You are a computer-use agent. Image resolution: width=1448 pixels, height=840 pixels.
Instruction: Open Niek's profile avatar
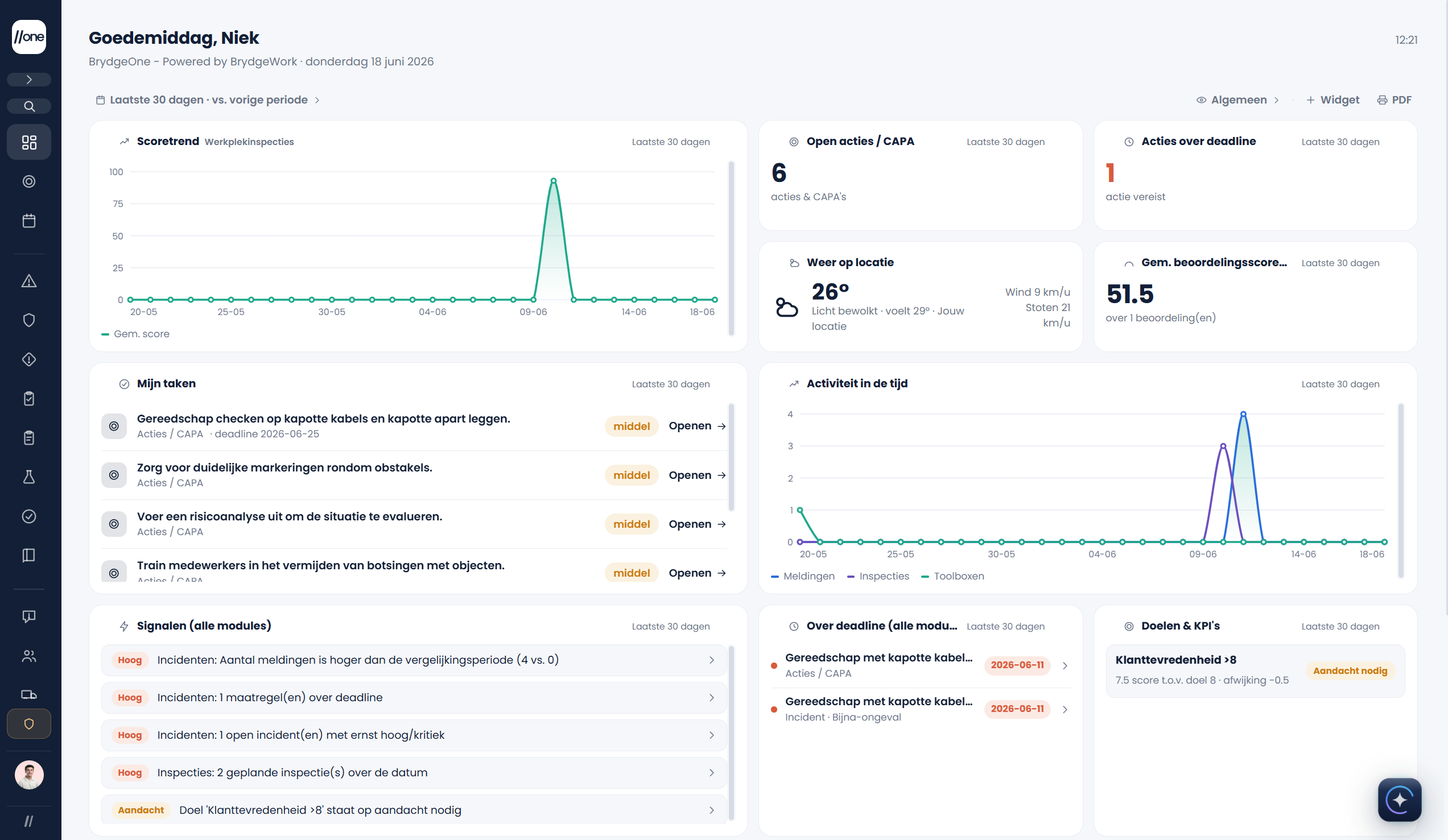28,775
